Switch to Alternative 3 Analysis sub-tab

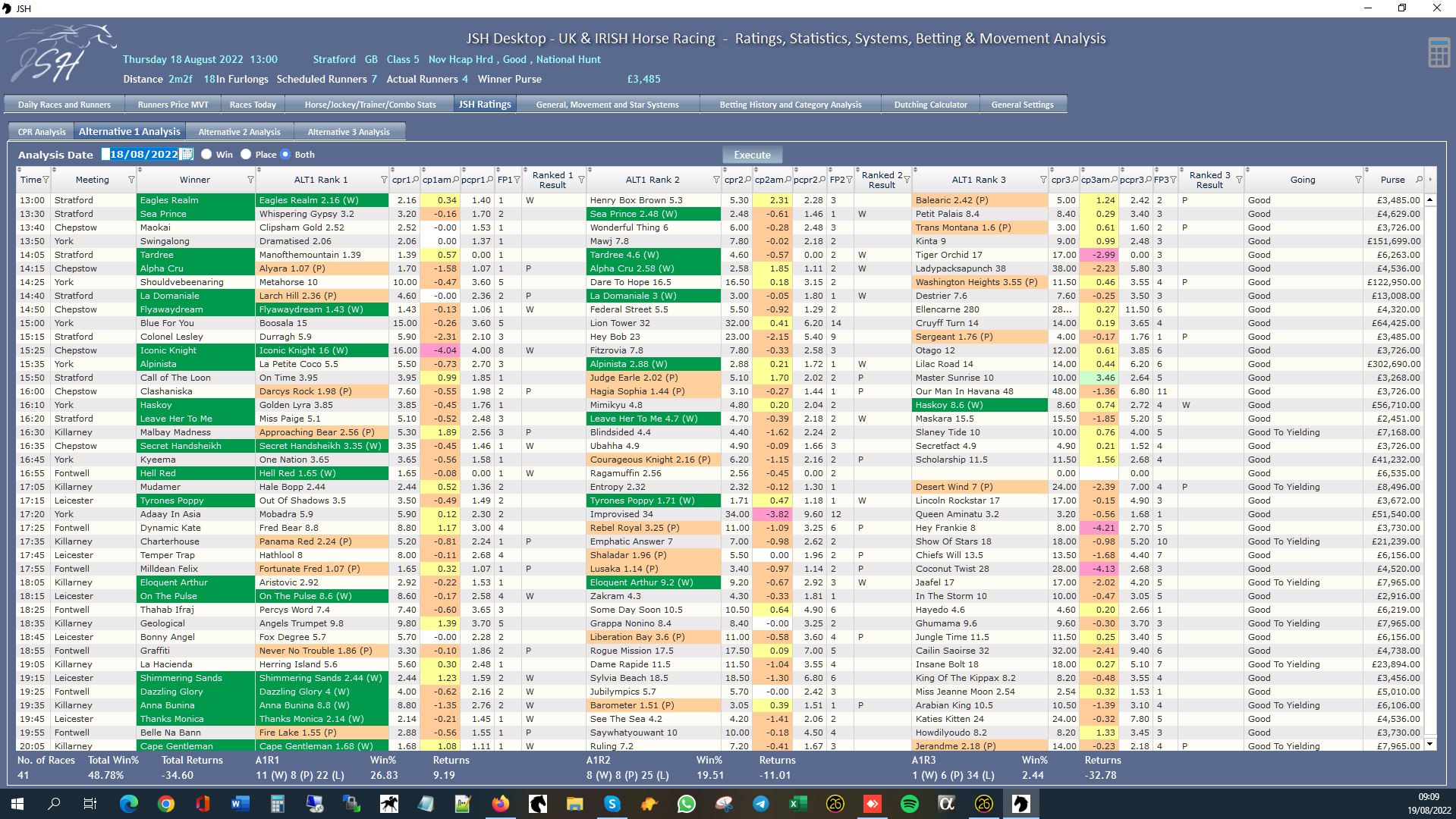[348, 132]
